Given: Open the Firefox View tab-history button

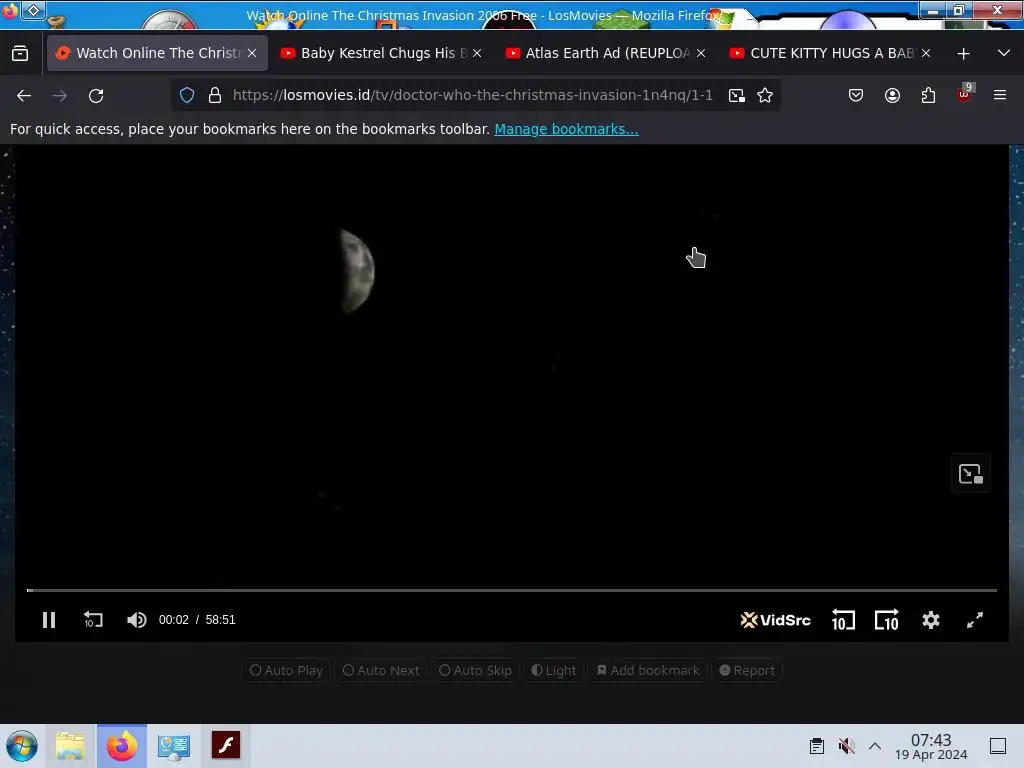Looking at the screenshot, I should pyautogui.click(x=20, y=53).
